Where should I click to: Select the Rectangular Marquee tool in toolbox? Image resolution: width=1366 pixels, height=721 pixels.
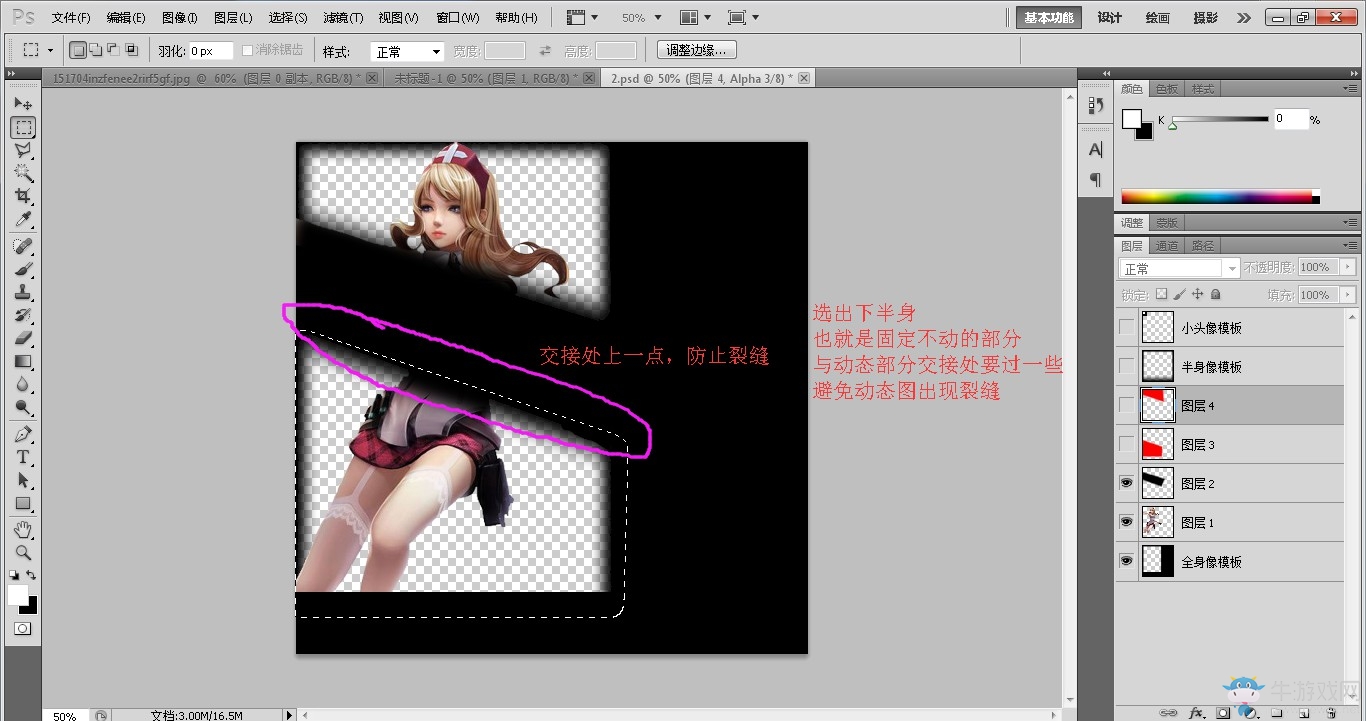23,127
